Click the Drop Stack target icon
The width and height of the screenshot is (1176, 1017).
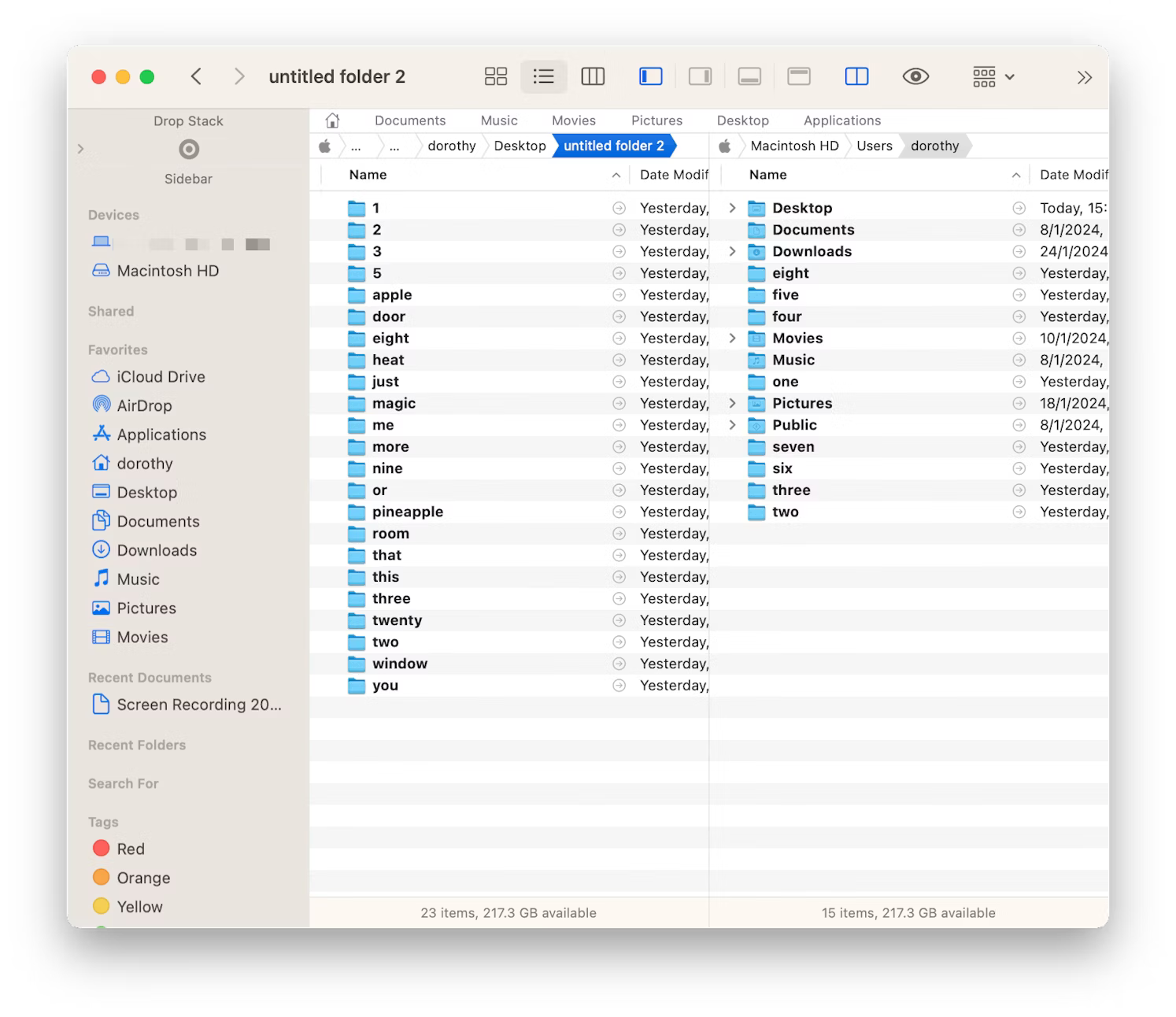tap(187, 149)
